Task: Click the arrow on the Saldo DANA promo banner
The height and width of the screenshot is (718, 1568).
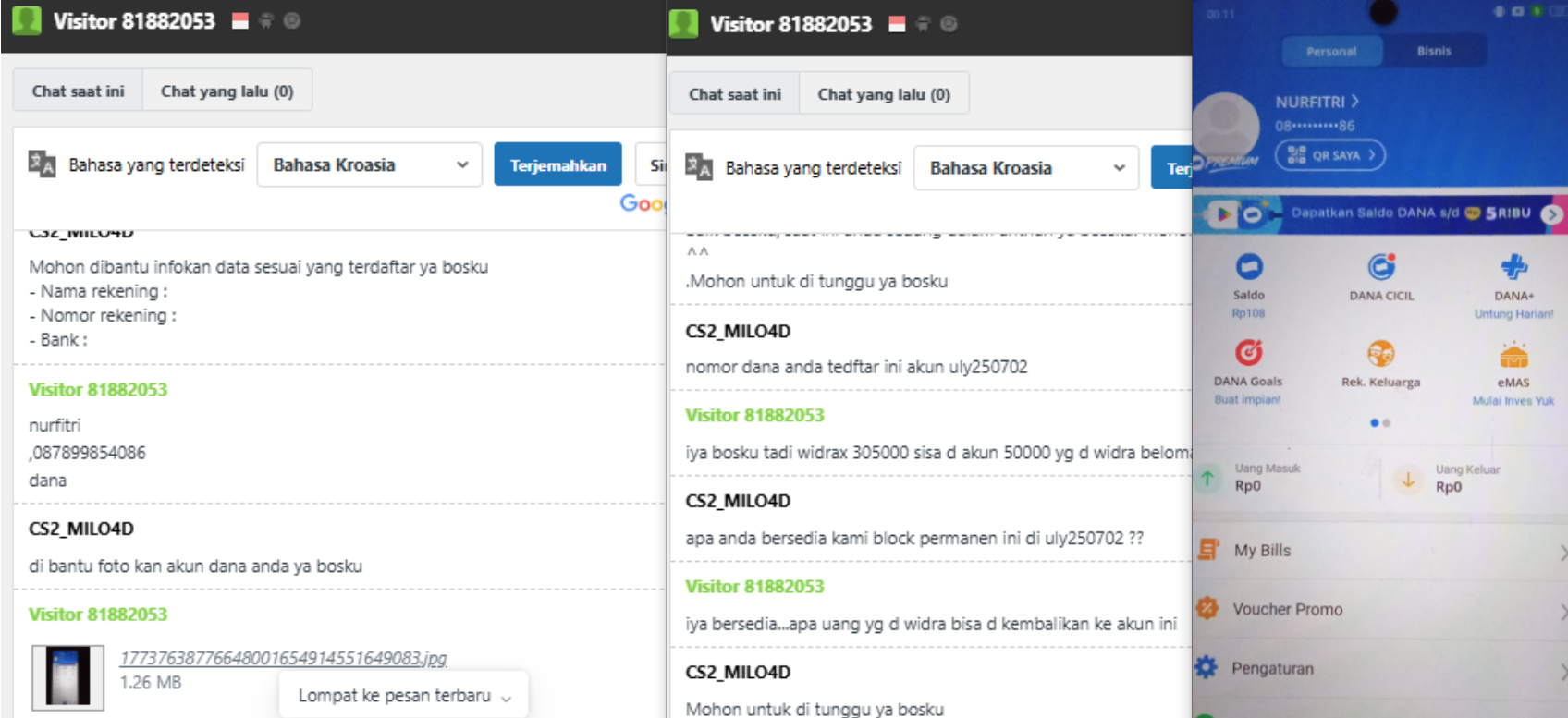Action: (x=1552, y=214)
